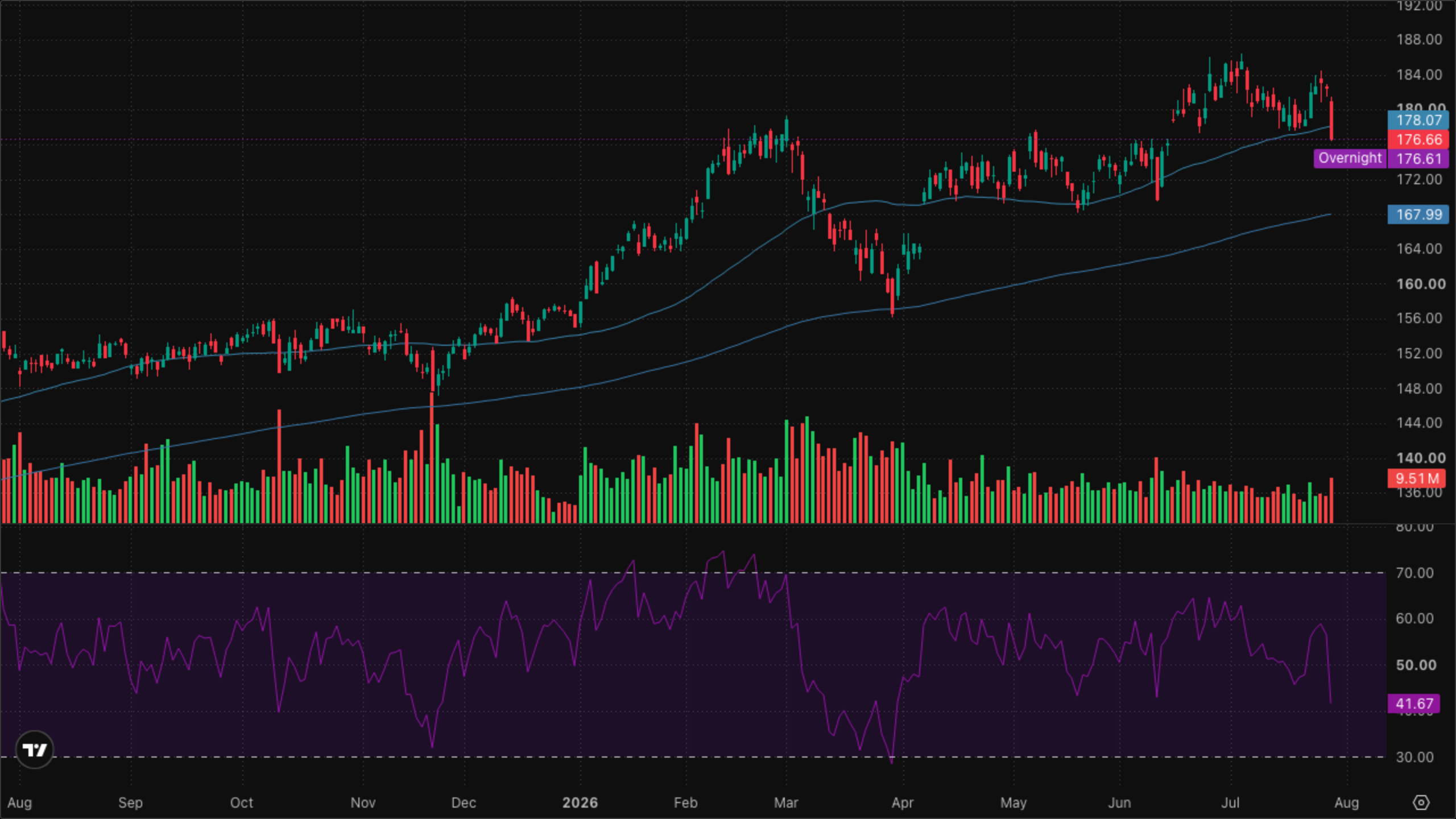The image size is (1456, 819).
Task: Click the 172.00 price axis label
Action: 1420,179
